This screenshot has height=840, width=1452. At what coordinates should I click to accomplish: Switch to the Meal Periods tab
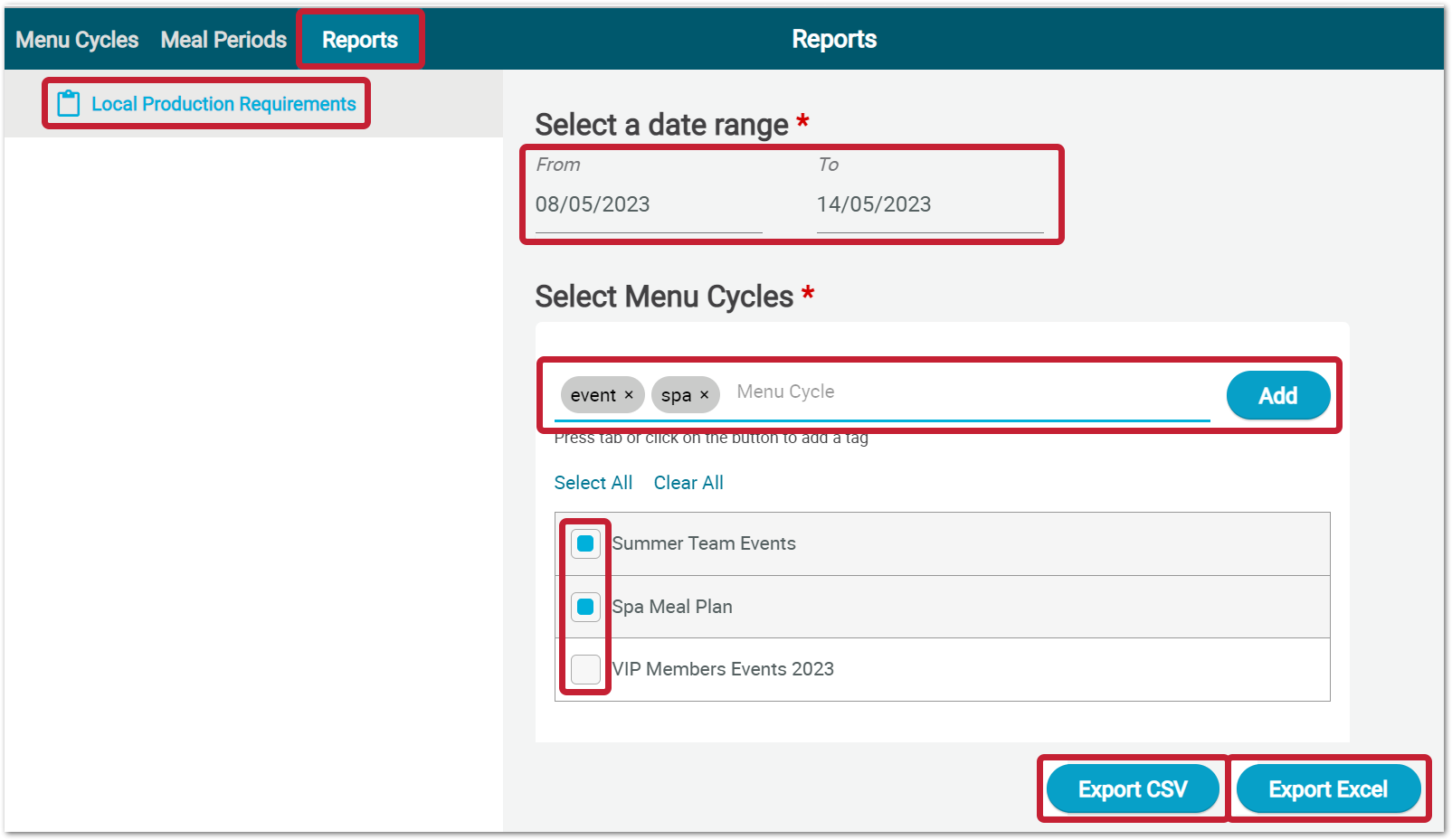[x=223, y=39]
